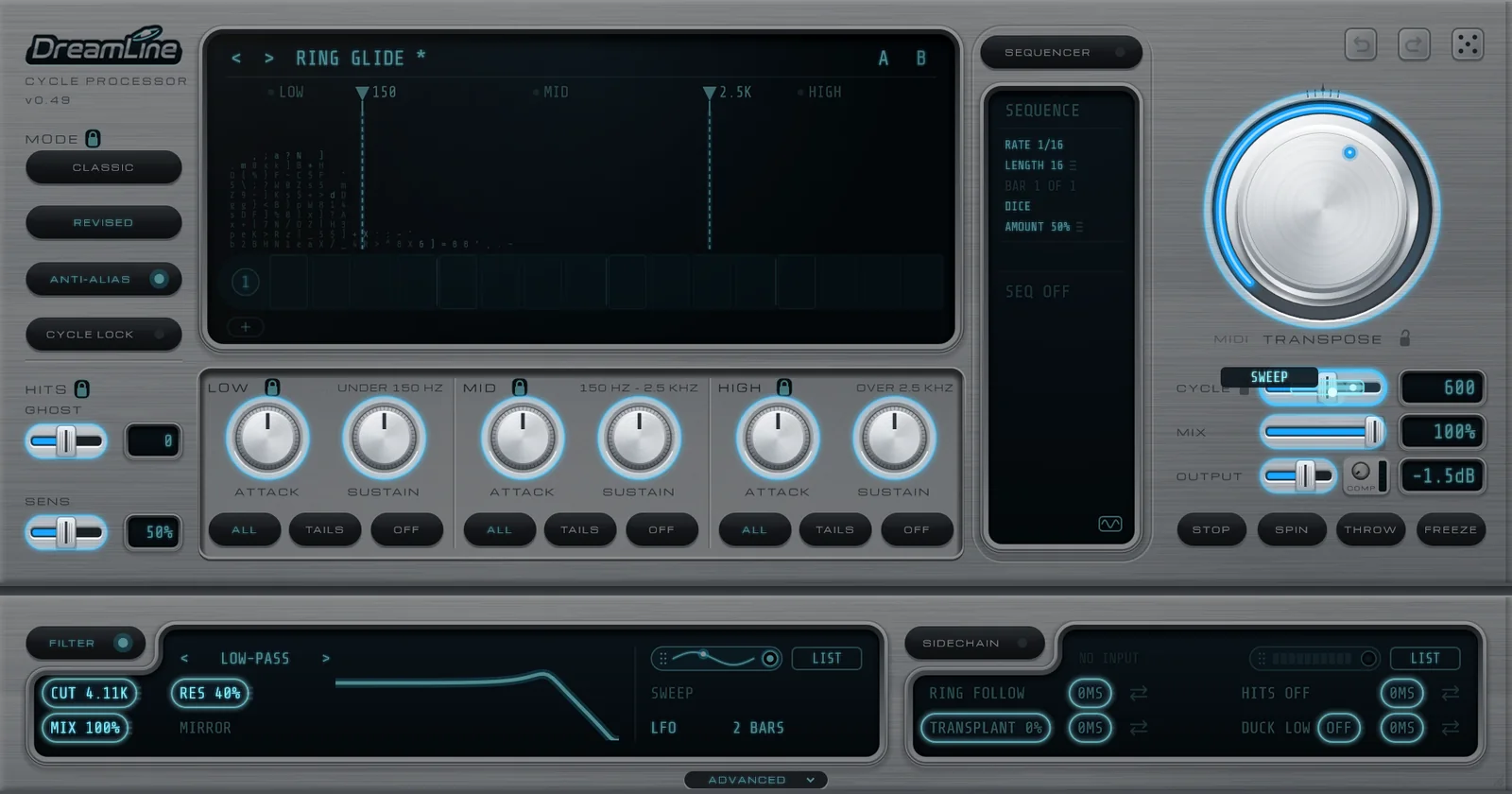This screenshot has height=794, width=1512.
Task: Click the MIX slider
Action: 1323,432
